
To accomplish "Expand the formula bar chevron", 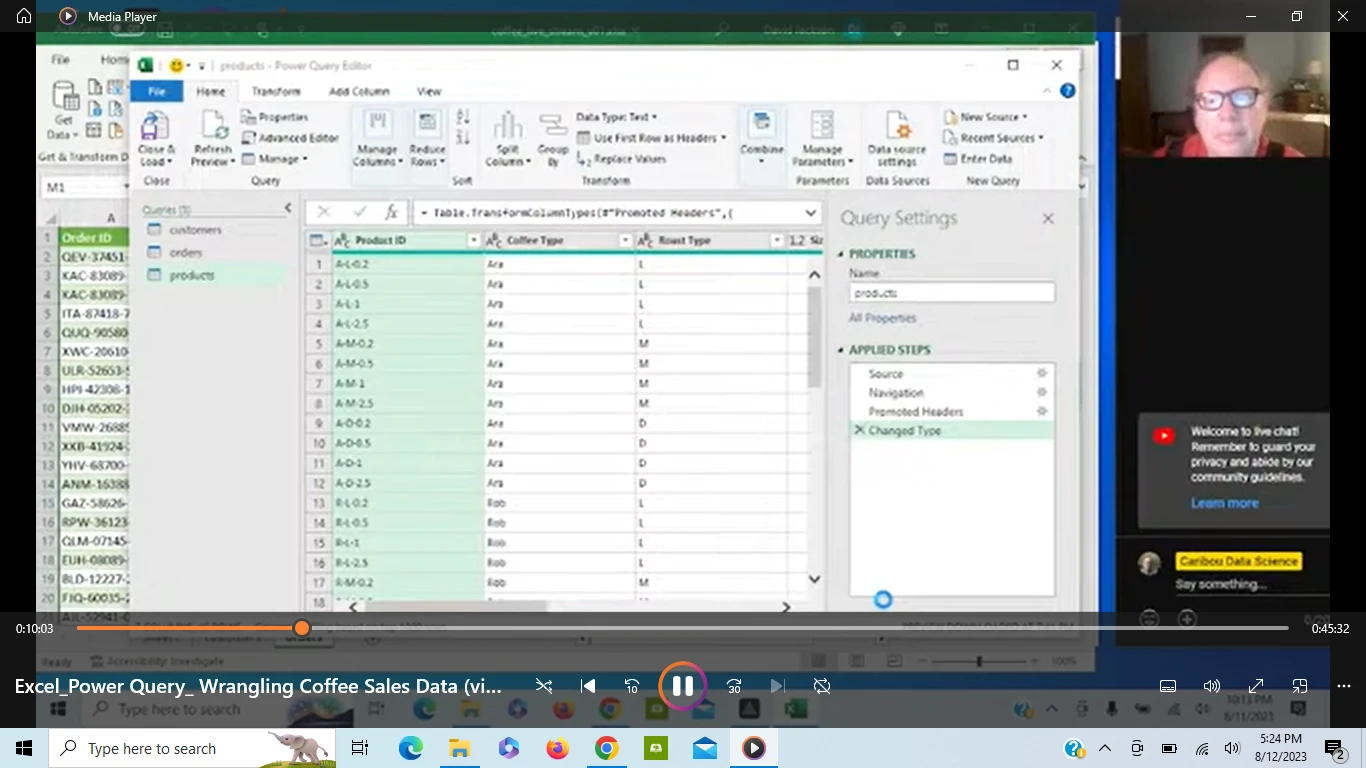I will (811, 213).
